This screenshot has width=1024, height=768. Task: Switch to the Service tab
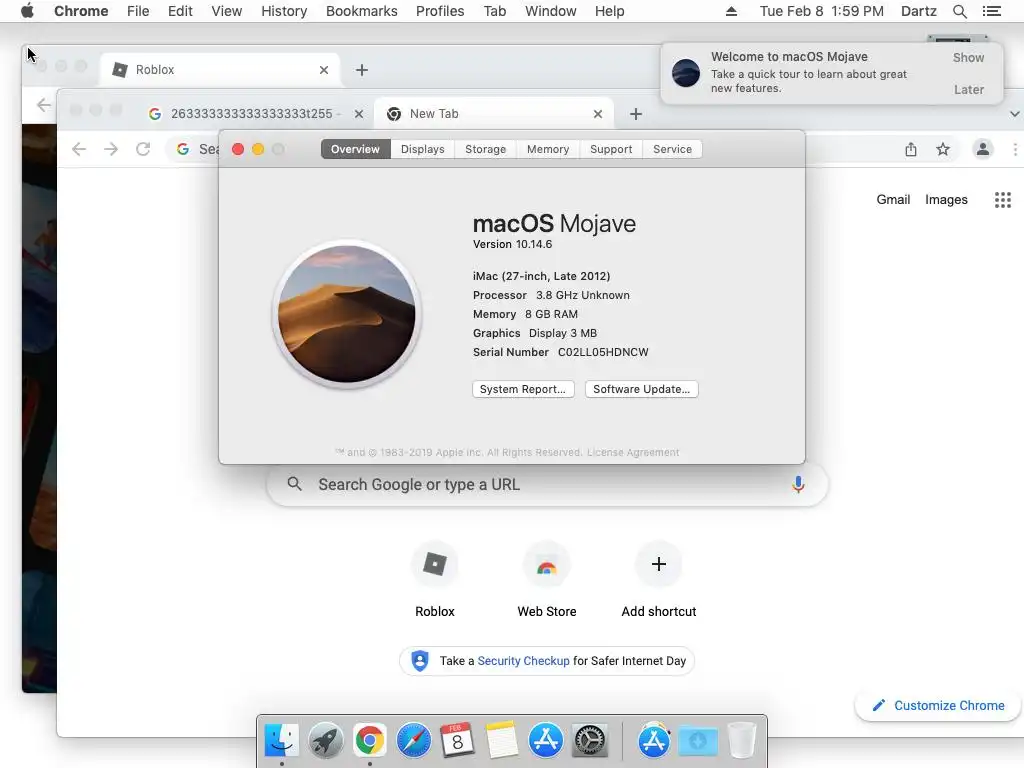[672, 149]
